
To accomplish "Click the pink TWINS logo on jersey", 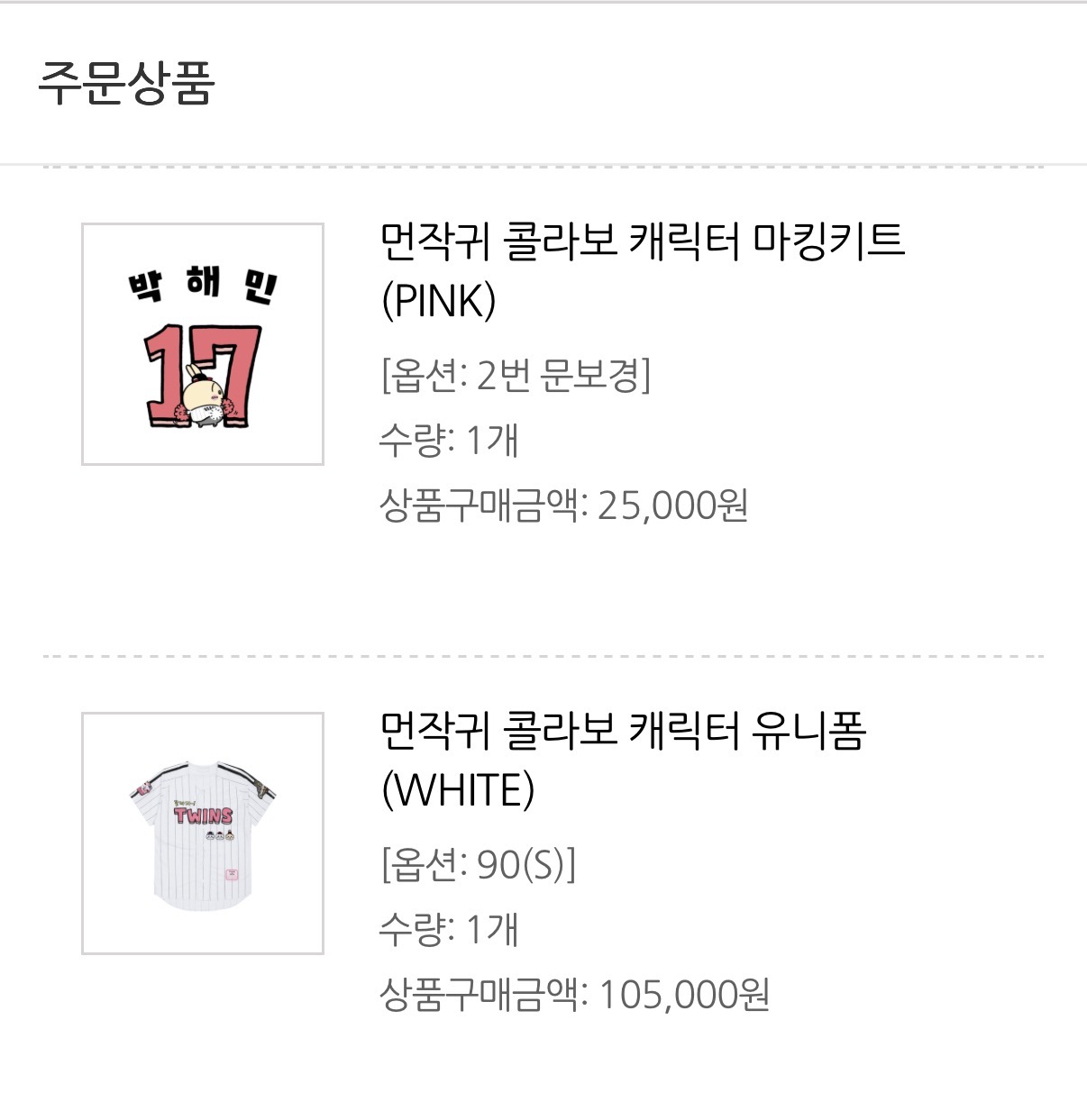I will click(204, 815).
